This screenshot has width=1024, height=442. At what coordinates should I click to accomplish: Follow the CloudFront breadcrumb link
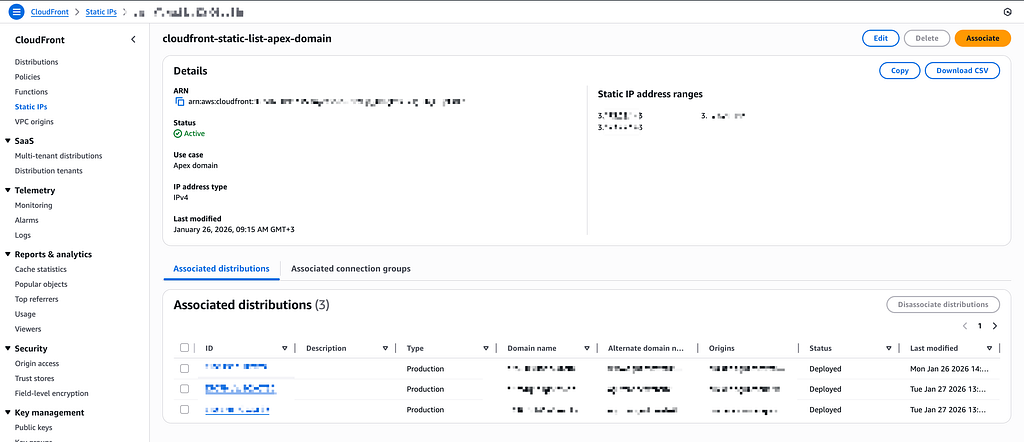(50, 12)
